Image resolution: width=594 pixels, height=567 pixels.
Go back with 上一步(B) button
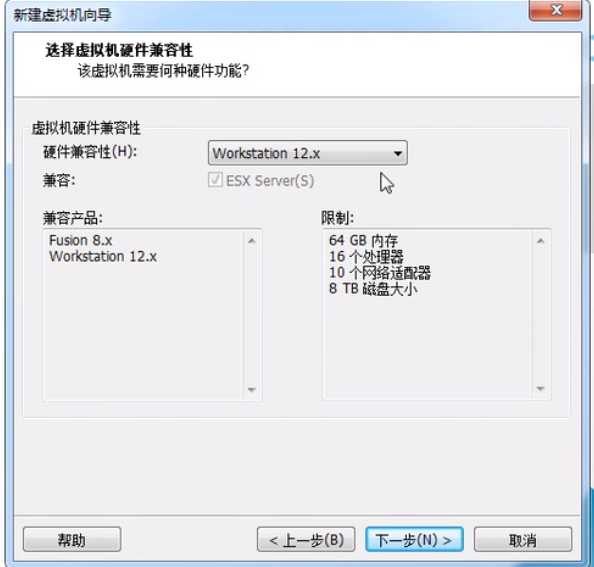(x=306, y=539)
